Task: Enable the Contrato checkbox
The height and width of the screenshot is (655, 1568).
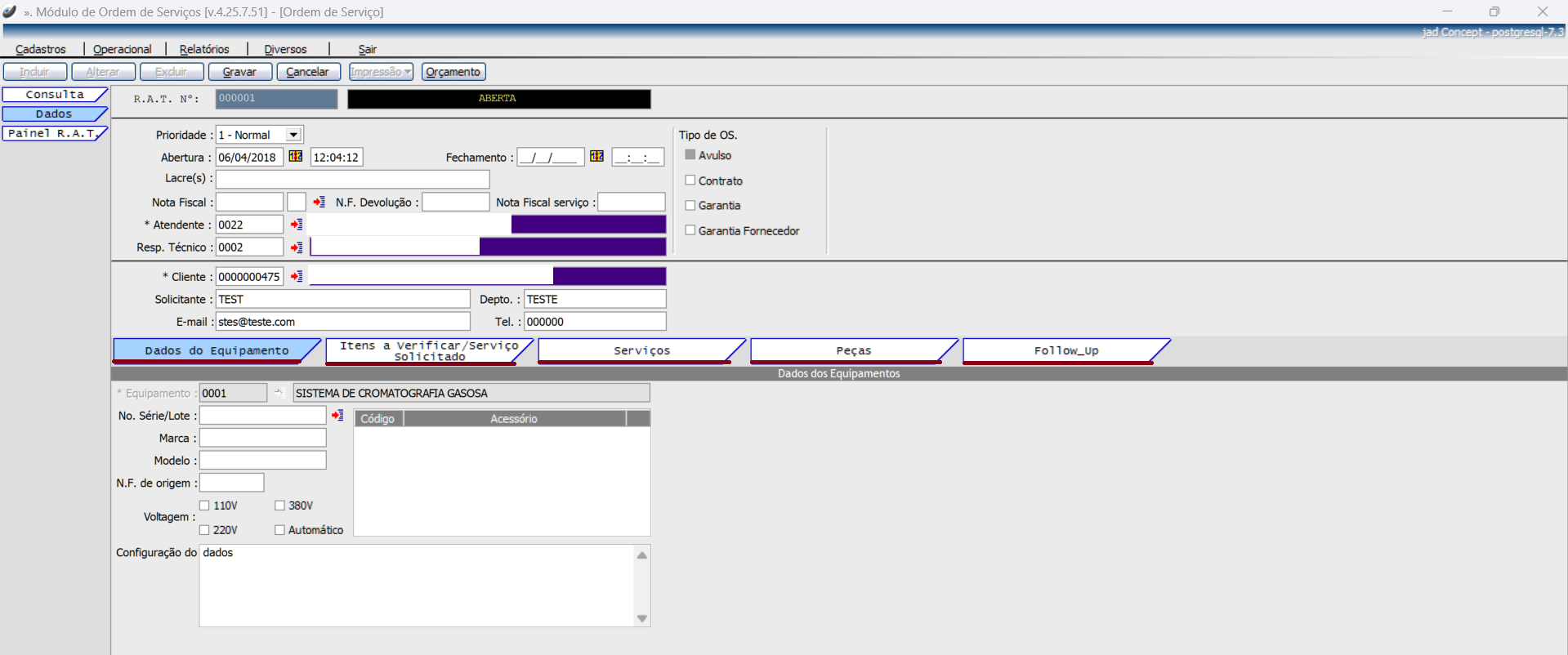Action: click(x=690, y=180)
